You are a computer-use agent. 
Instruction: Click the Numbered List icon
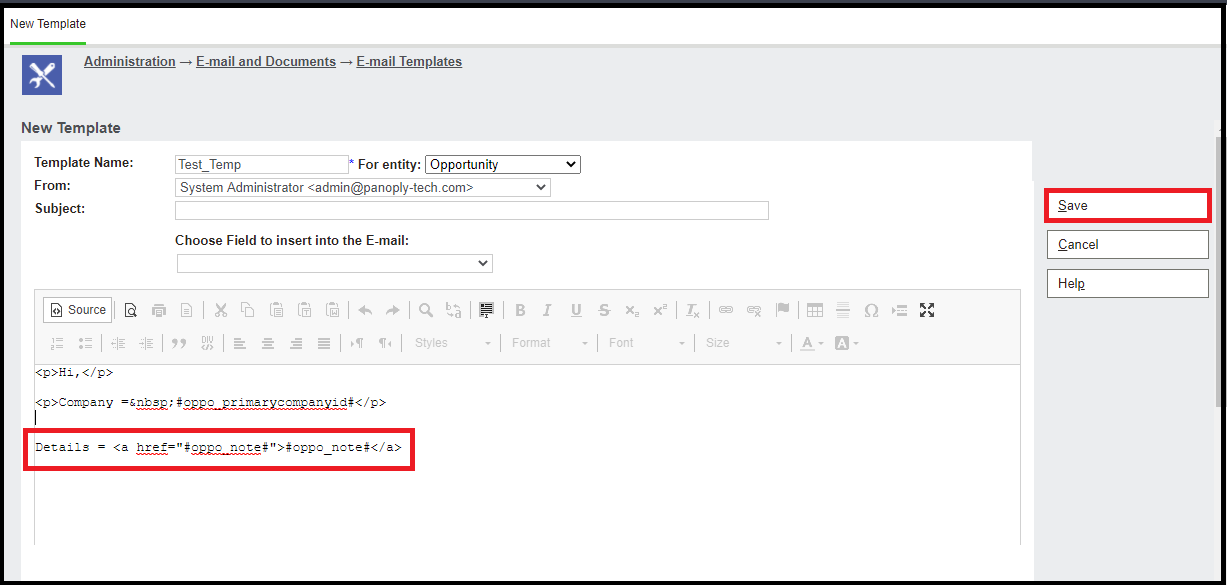point(57,343)
